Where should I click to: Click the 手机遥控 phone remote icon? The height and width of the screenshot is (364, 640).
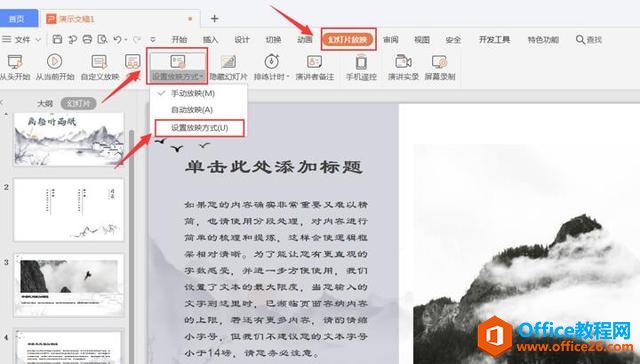pos(361,62)
